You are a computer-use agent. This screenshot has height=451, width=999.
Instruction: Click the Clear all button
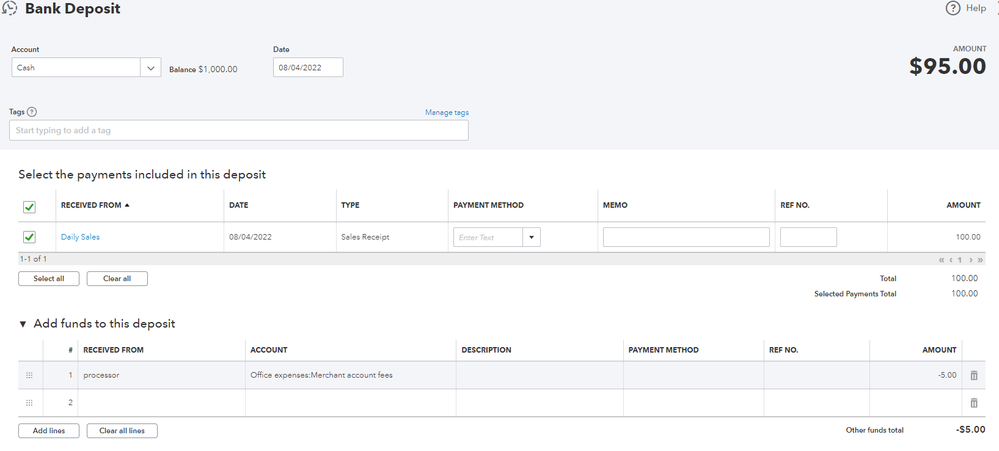(x=117, y=278)
